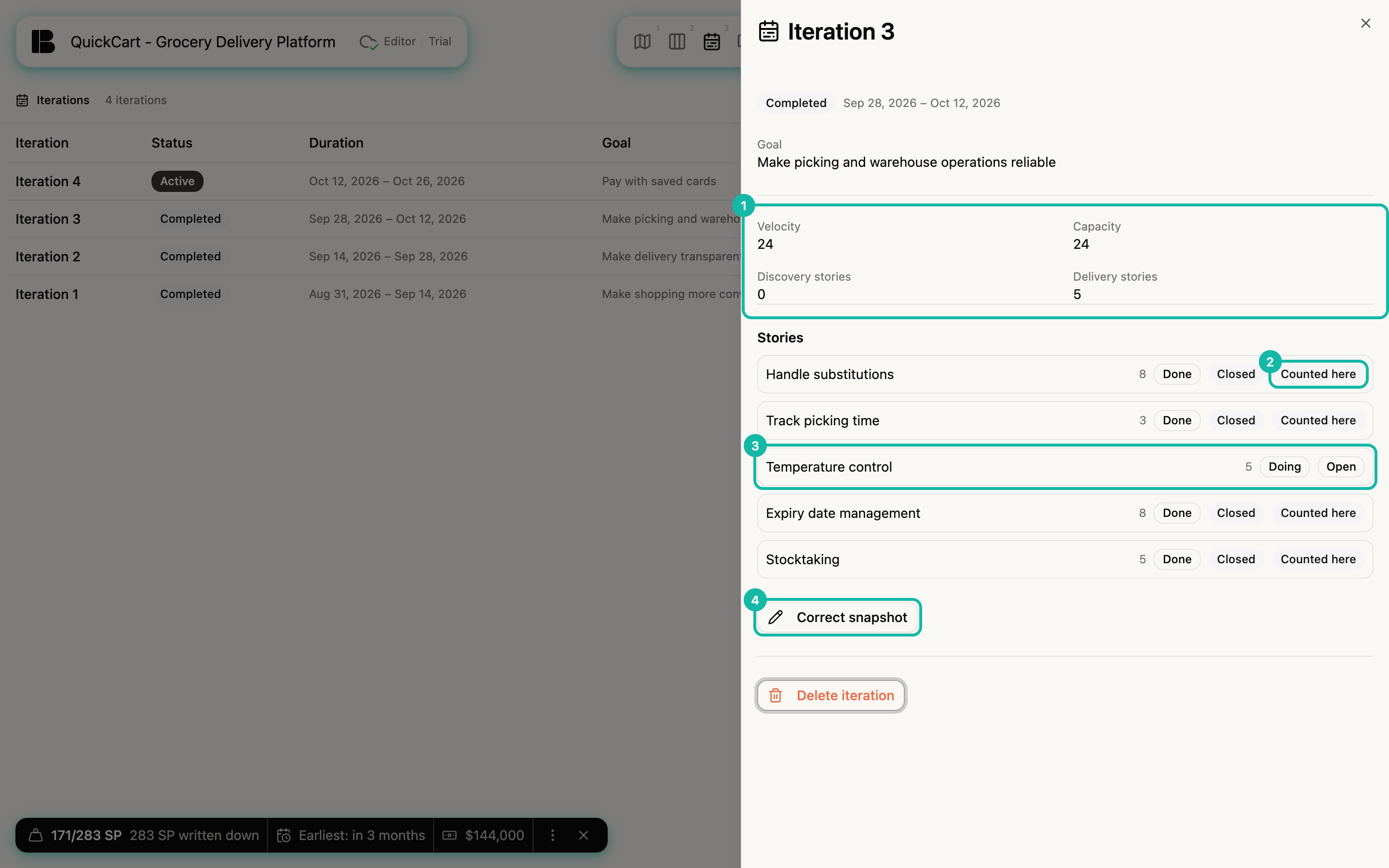Click 171/283 SP progress text
Screen dimensions: 1389x868
point(86,835)
